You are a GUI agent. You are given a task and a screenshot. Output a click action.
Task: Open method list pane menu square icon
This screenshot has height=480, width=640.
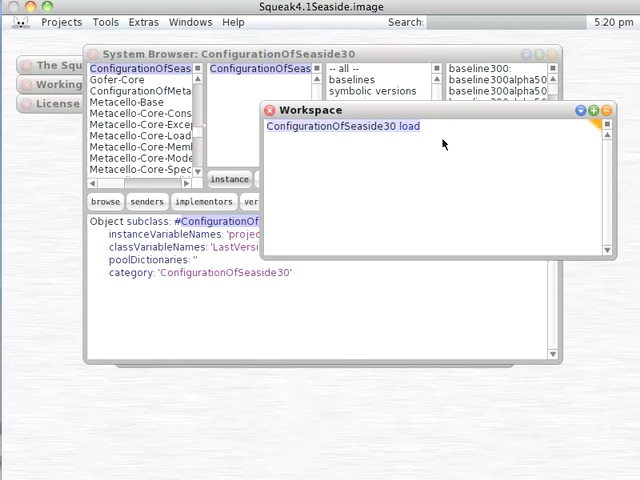point(553,68)
